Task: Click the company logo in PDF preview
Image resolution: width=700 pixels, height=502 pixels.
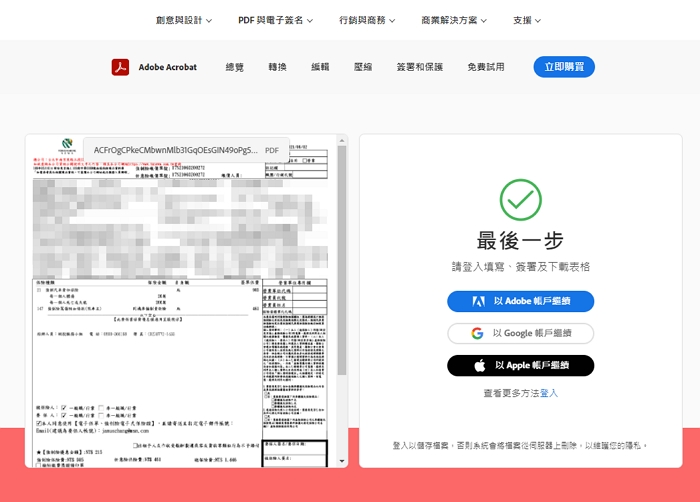Action: (x=67, y=146)
